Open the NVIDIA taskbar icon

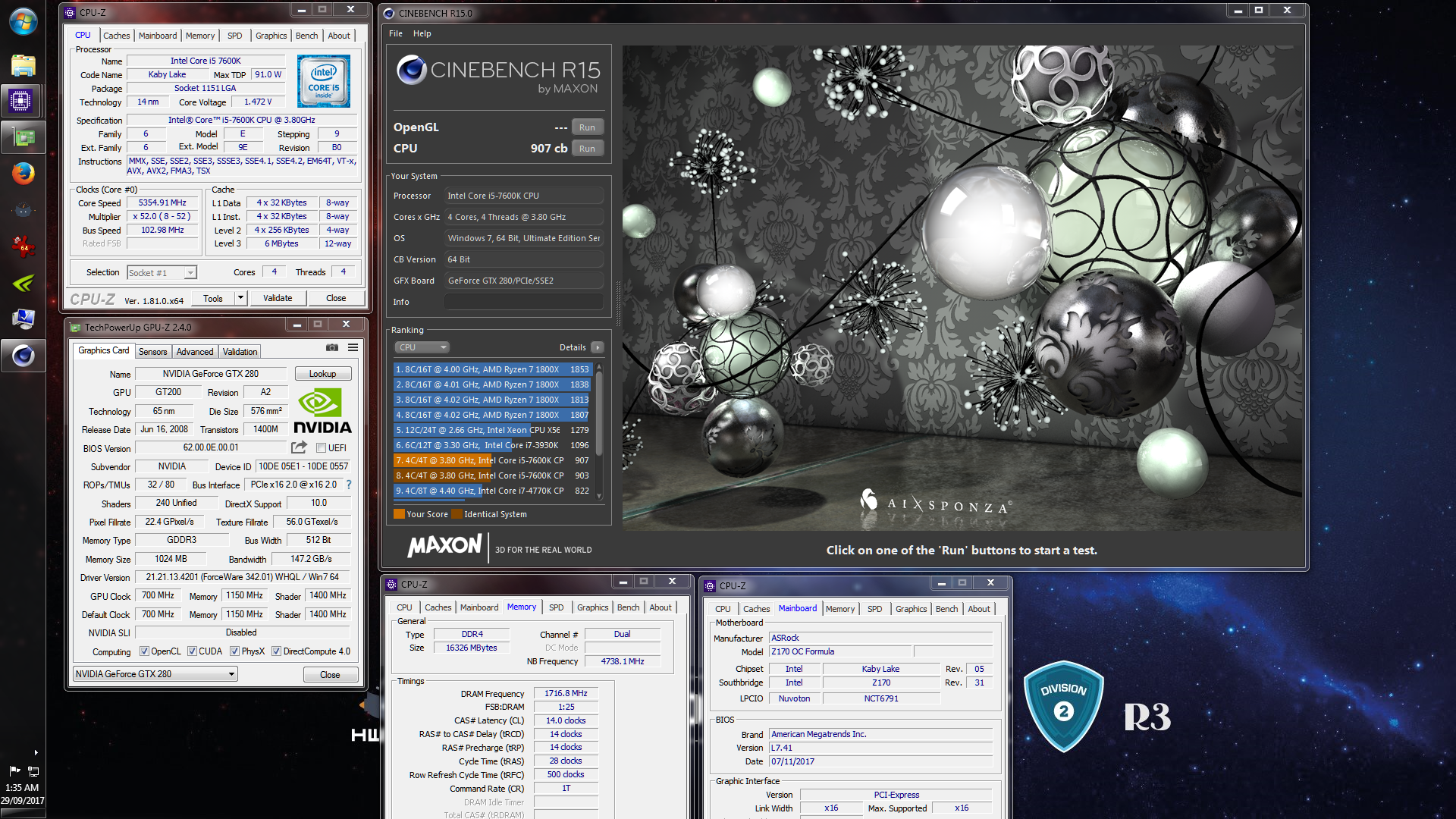[x=23, y=283]
